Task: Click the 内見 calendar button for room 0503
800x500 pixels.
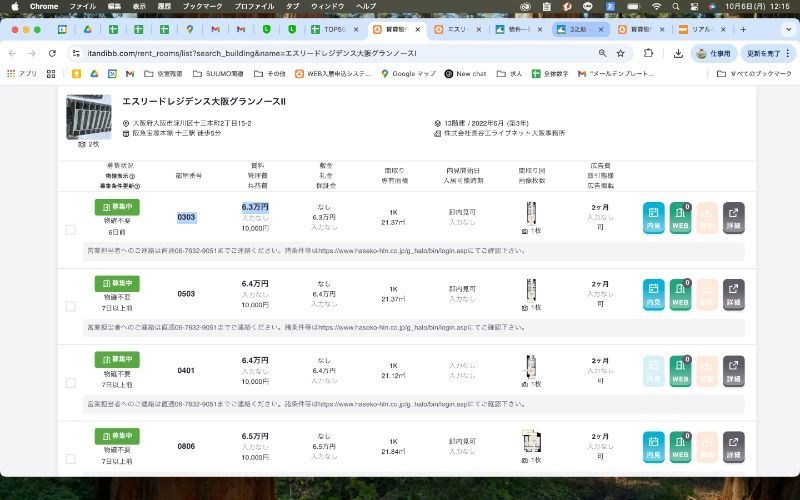Action: (653, 294)
